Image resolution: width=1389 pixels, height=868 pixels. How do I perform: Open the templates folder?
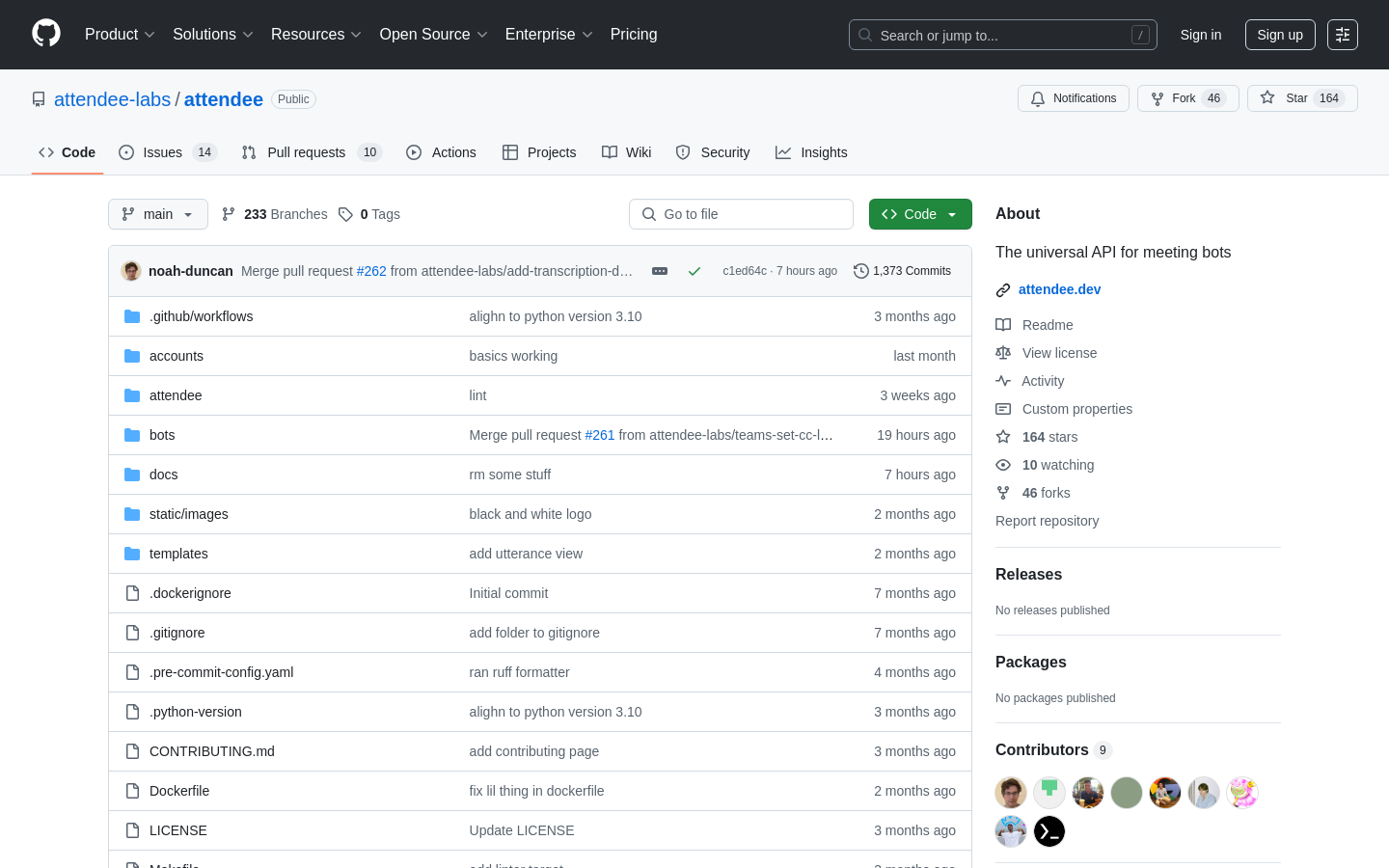[178, 554]
